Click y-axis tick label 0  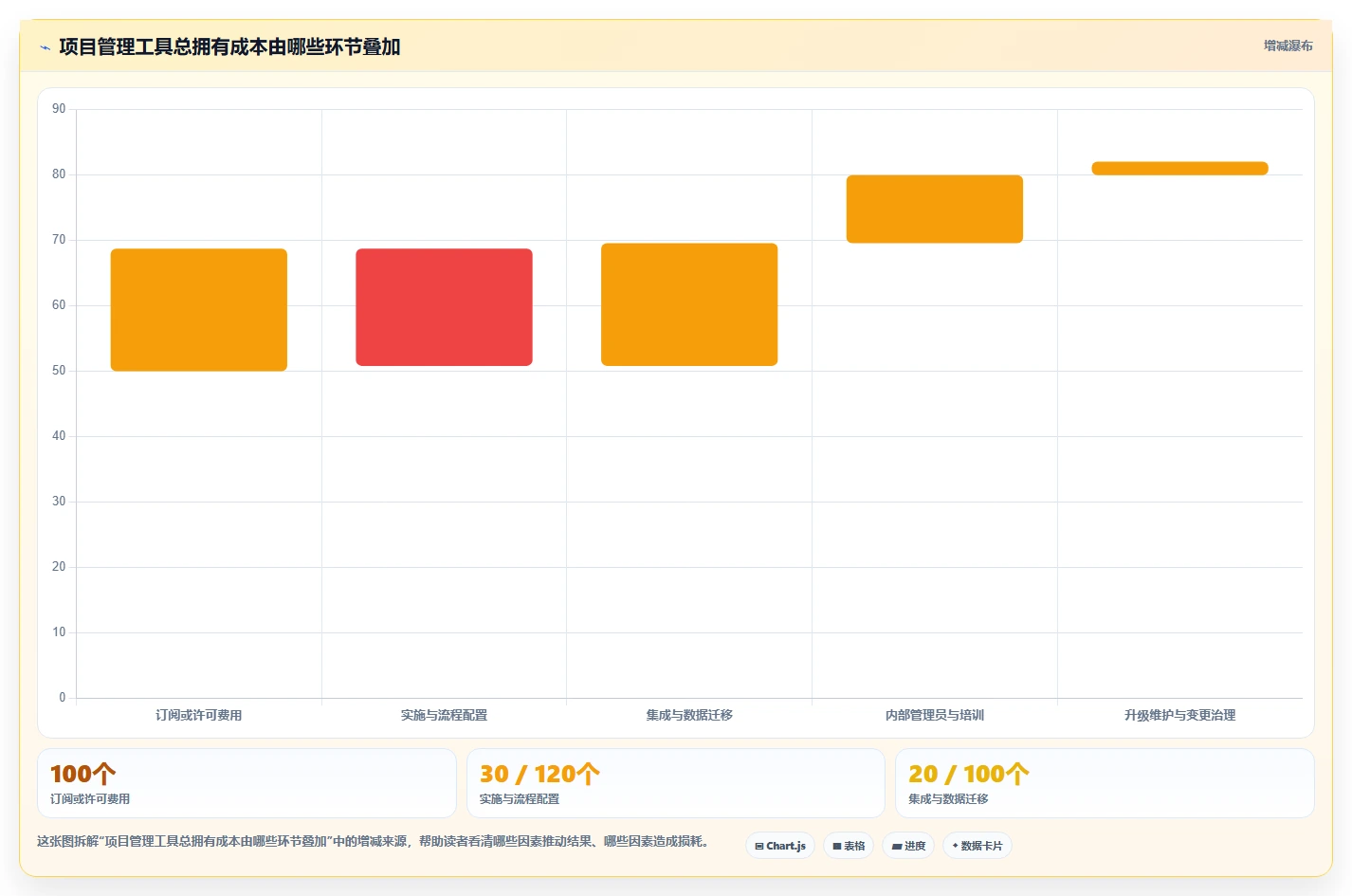point(63,698)
